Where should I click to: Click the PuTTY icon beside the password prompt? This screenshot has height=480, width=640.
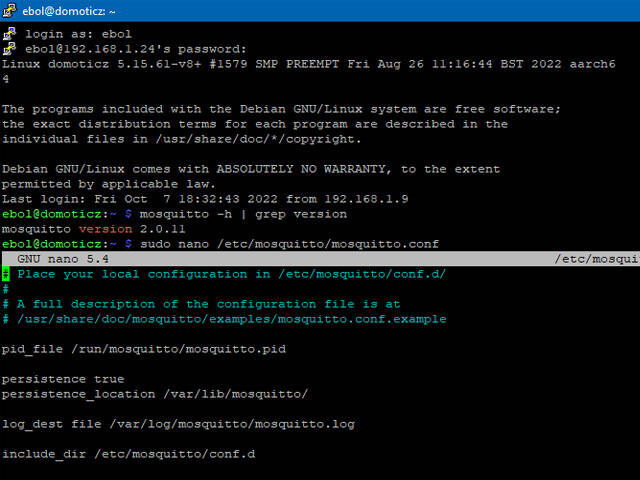(x=9, y=49)
